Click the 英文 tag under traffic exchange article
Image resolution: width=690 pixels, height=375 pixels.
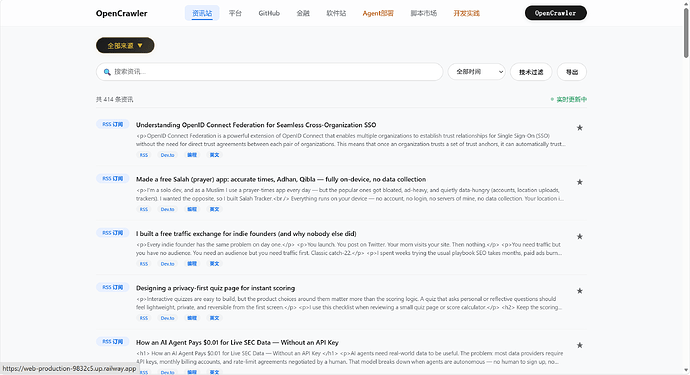214,264
